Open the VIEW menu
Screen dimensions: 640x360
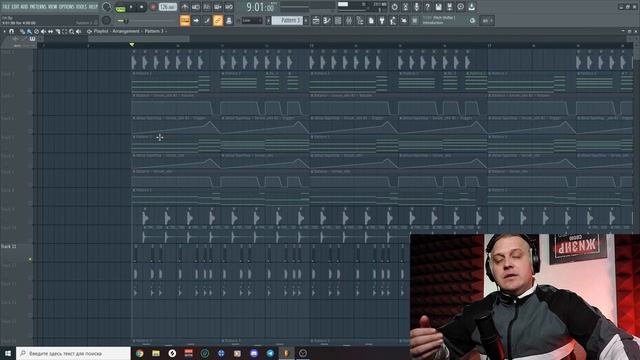click(x=53, y=7)
